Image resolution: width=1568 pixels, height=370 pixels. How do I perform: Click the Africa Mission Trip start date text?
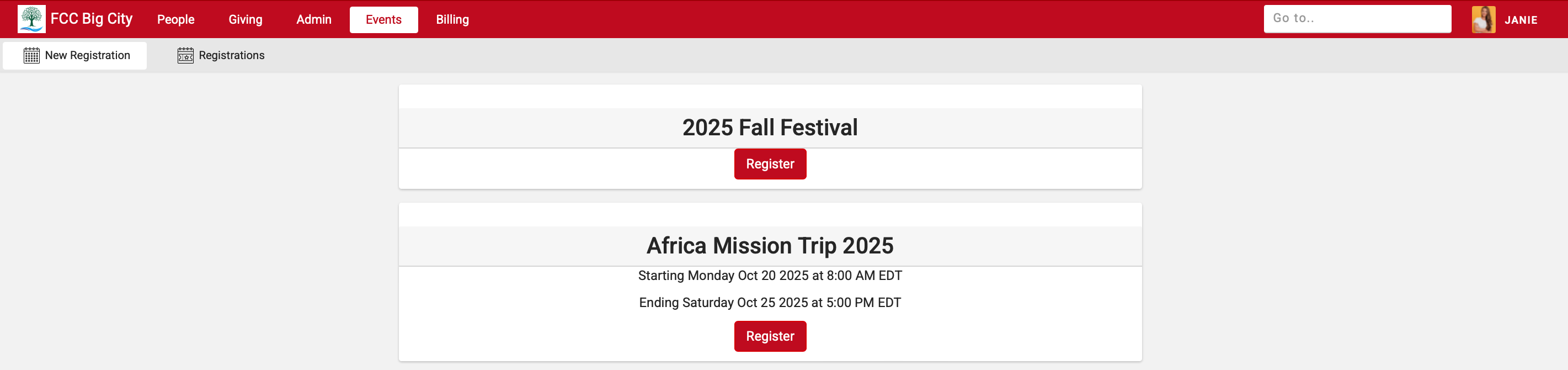[x=770, y=276]
